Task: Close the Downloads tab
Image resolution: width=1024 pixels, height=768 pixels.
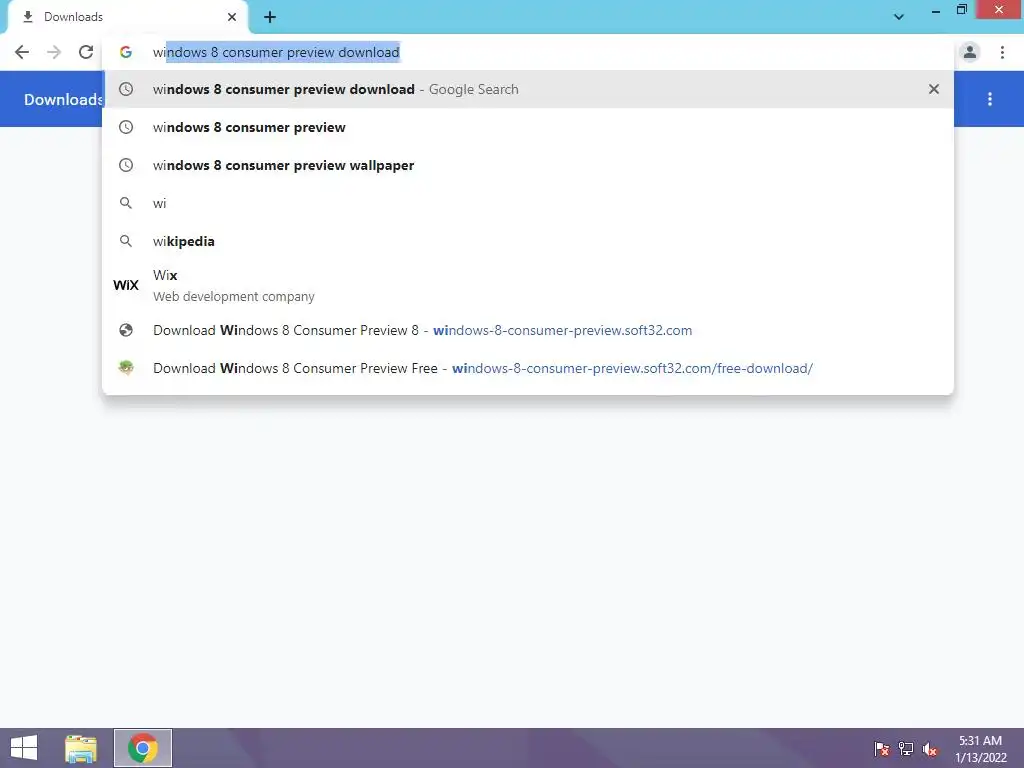Action: click(232, 17)
